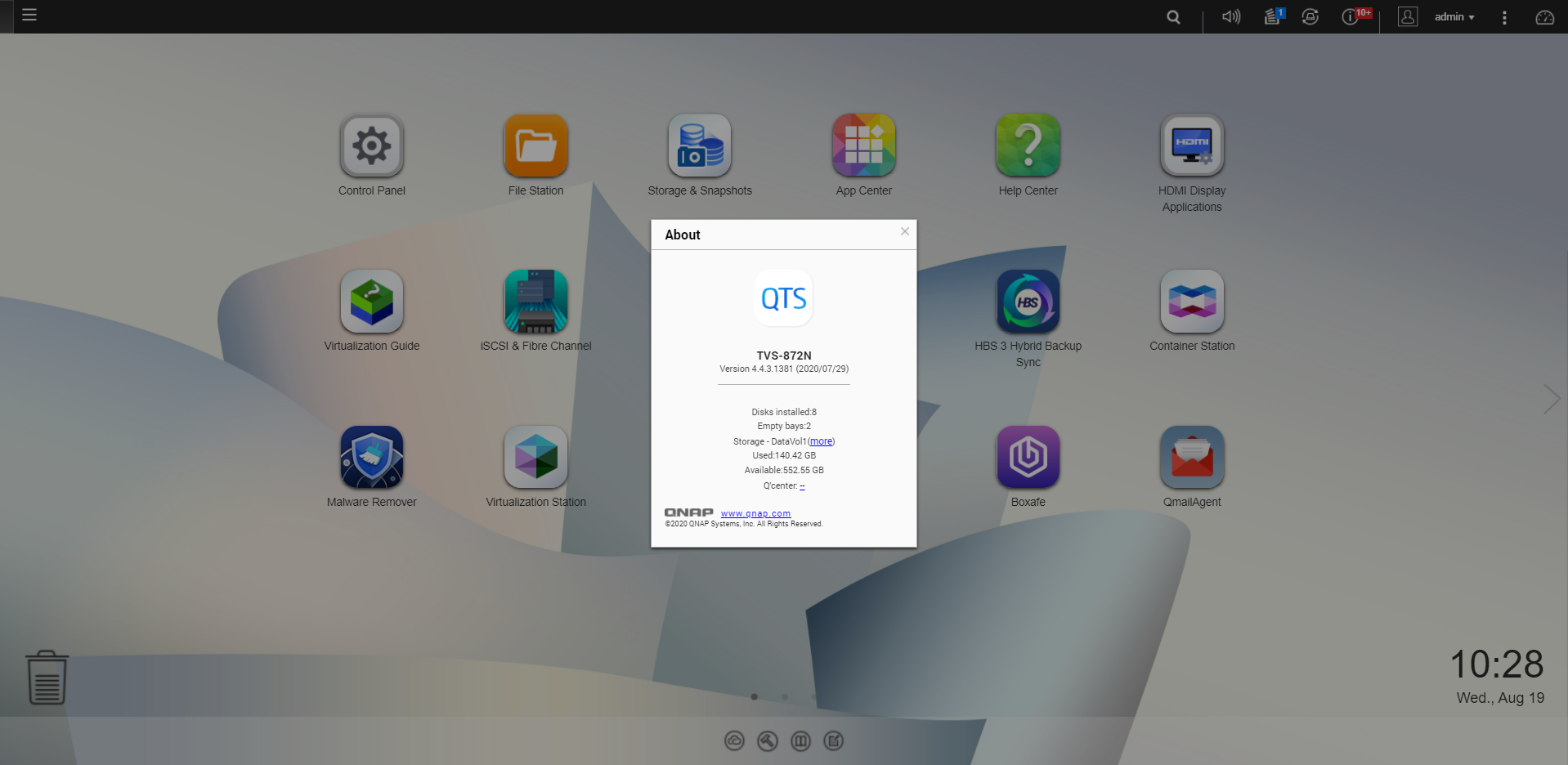Select the second desktop page dot
Screen dimensions: 1568x765
[x=785, y=697]
